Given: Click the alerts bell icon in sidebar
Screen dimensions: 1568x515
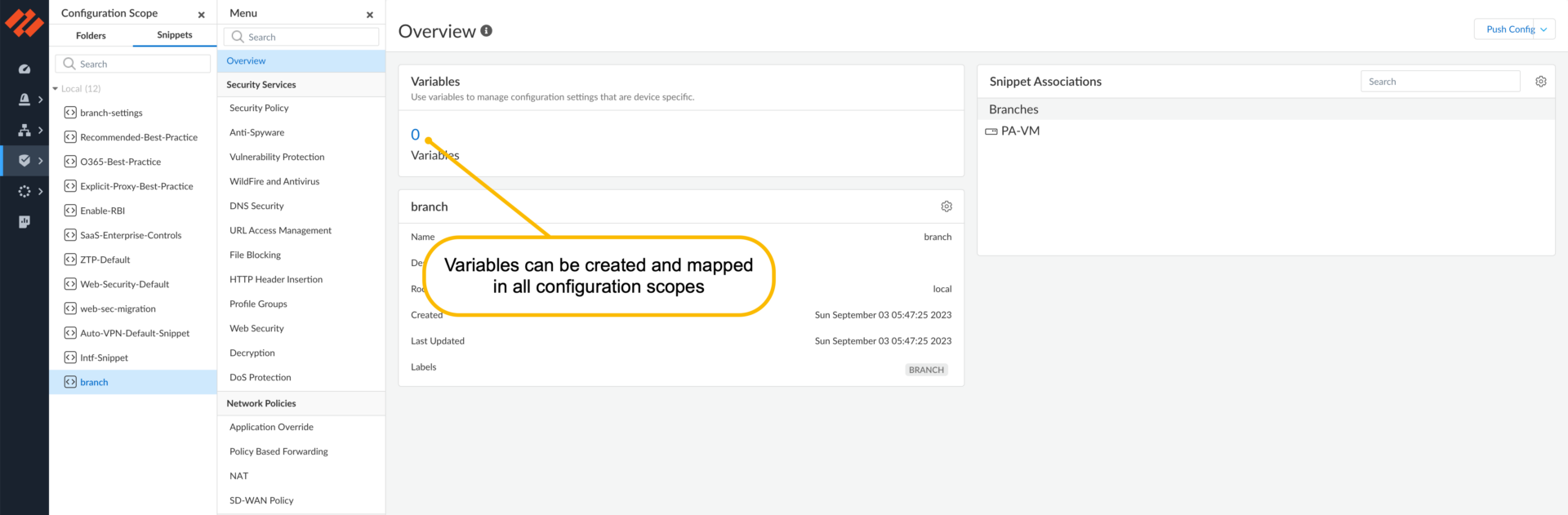Looking at the screenshot, I should click(24, 100).
